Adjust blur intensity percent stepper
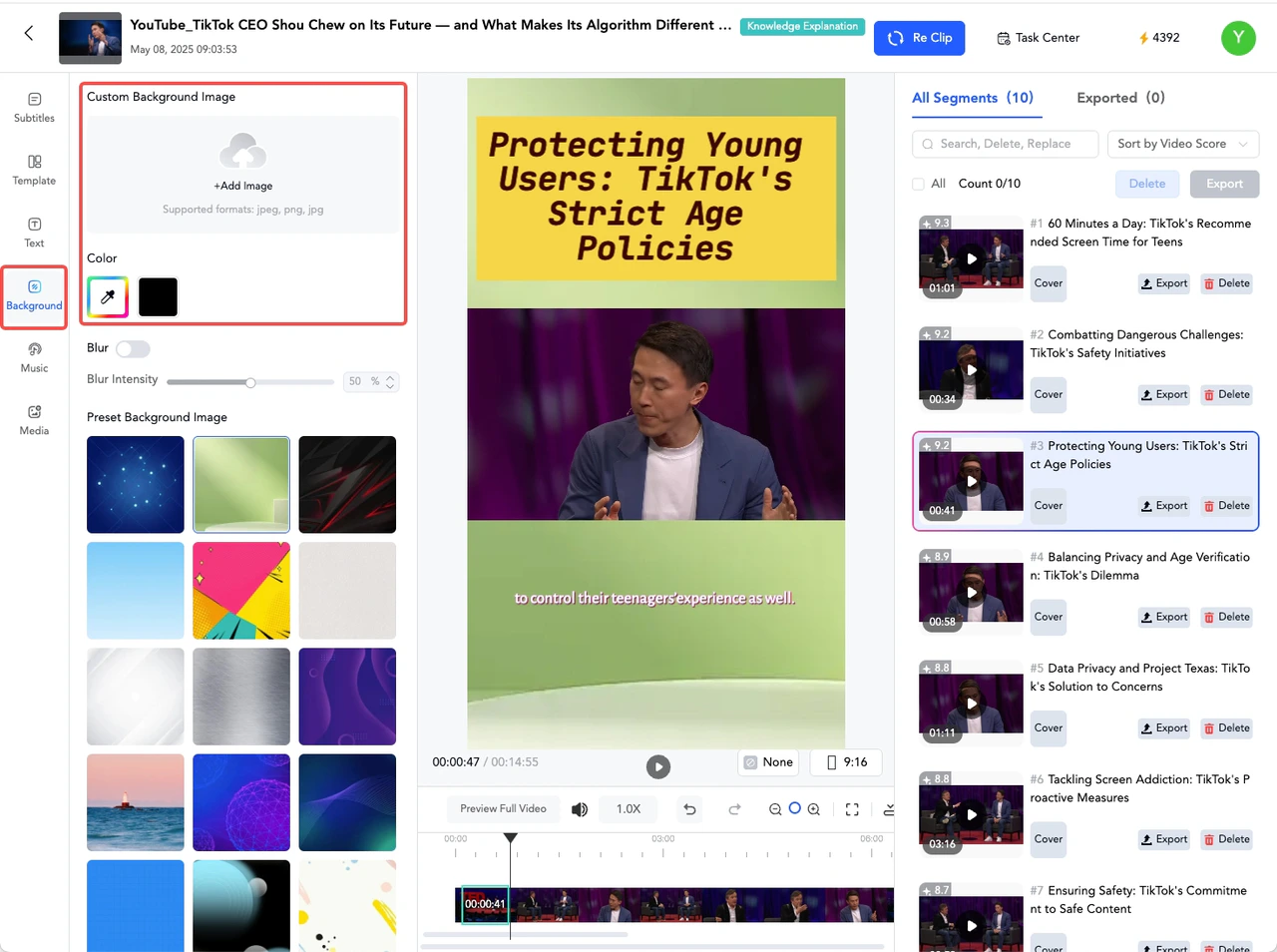 pyautogui.click(x=390, y=382)
